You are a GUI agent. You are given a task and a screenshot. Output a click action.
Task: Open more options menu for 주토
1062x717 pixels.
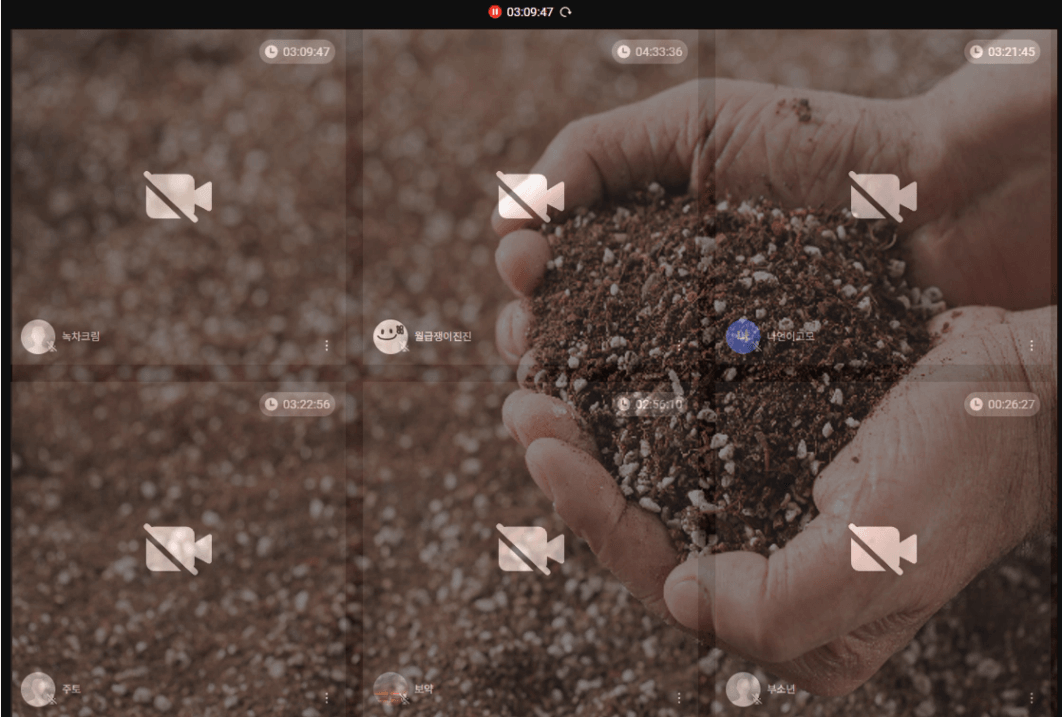(326, 697)
